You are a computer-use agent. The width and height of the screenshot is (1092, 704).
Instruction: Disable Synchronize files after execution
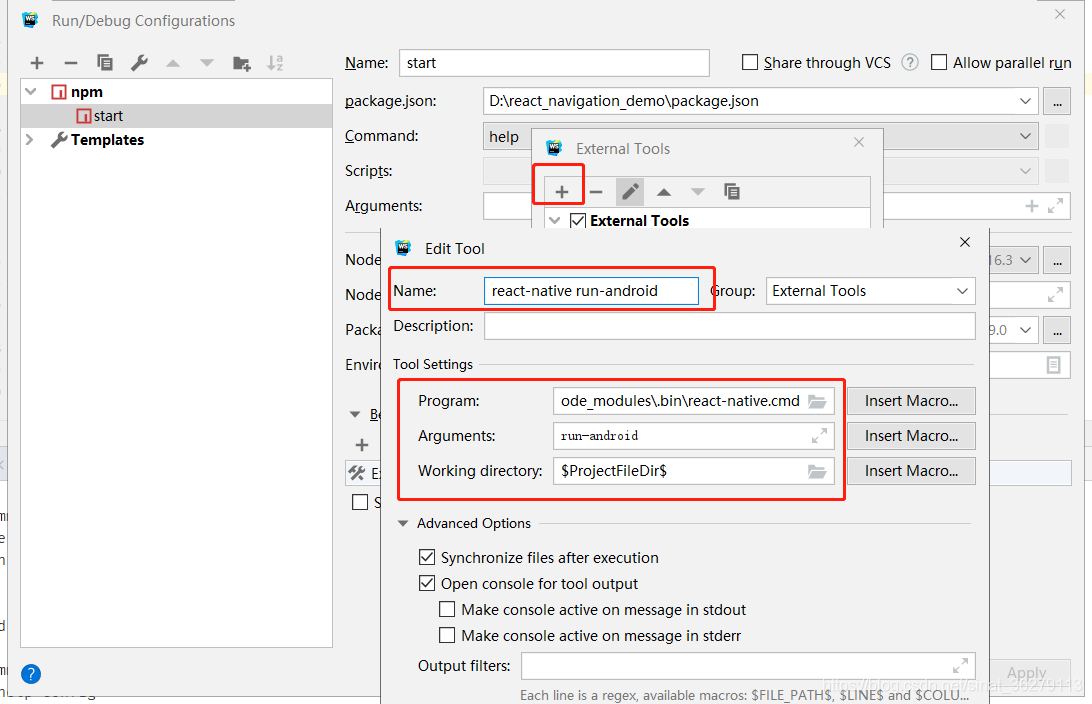tap(427, 557)
